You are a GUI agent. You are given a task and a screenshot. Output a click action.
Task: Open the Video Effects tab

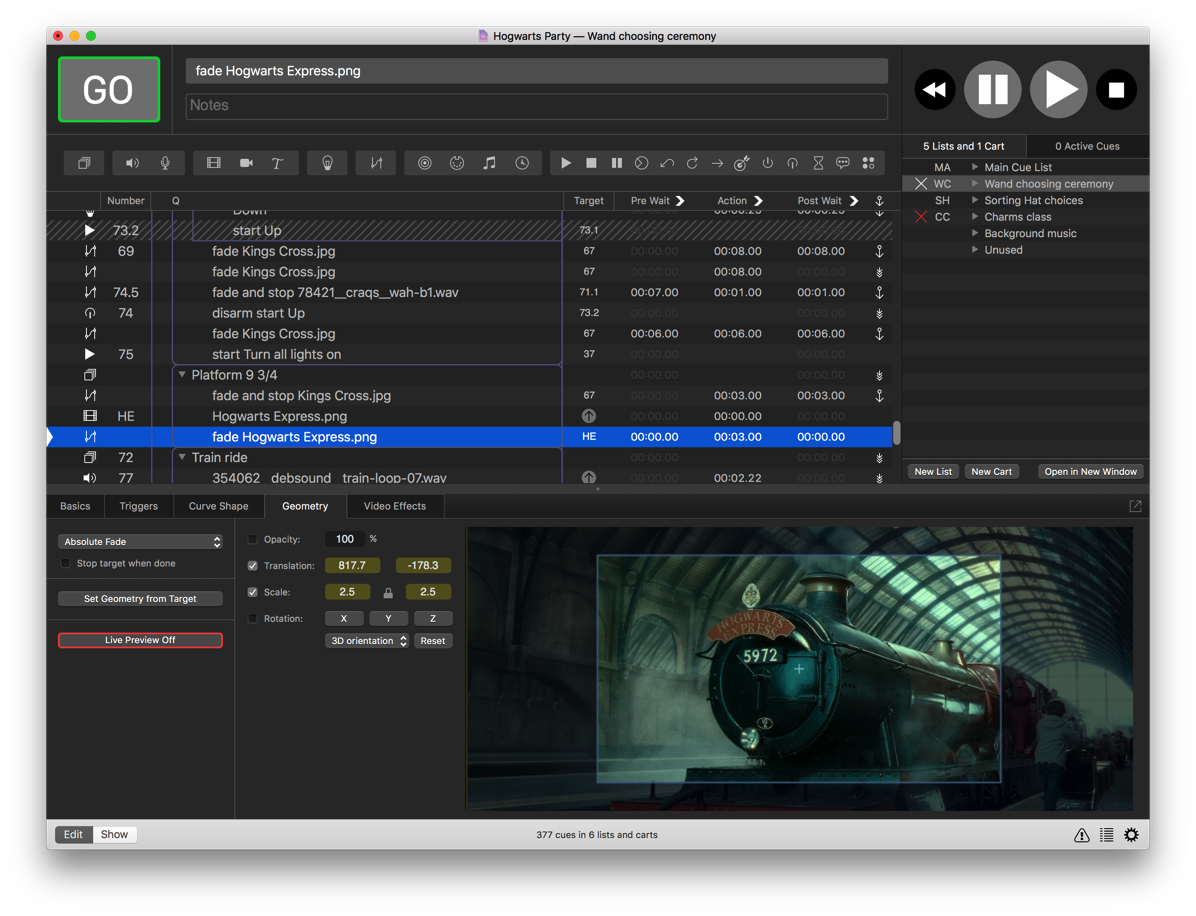[394, 506]
